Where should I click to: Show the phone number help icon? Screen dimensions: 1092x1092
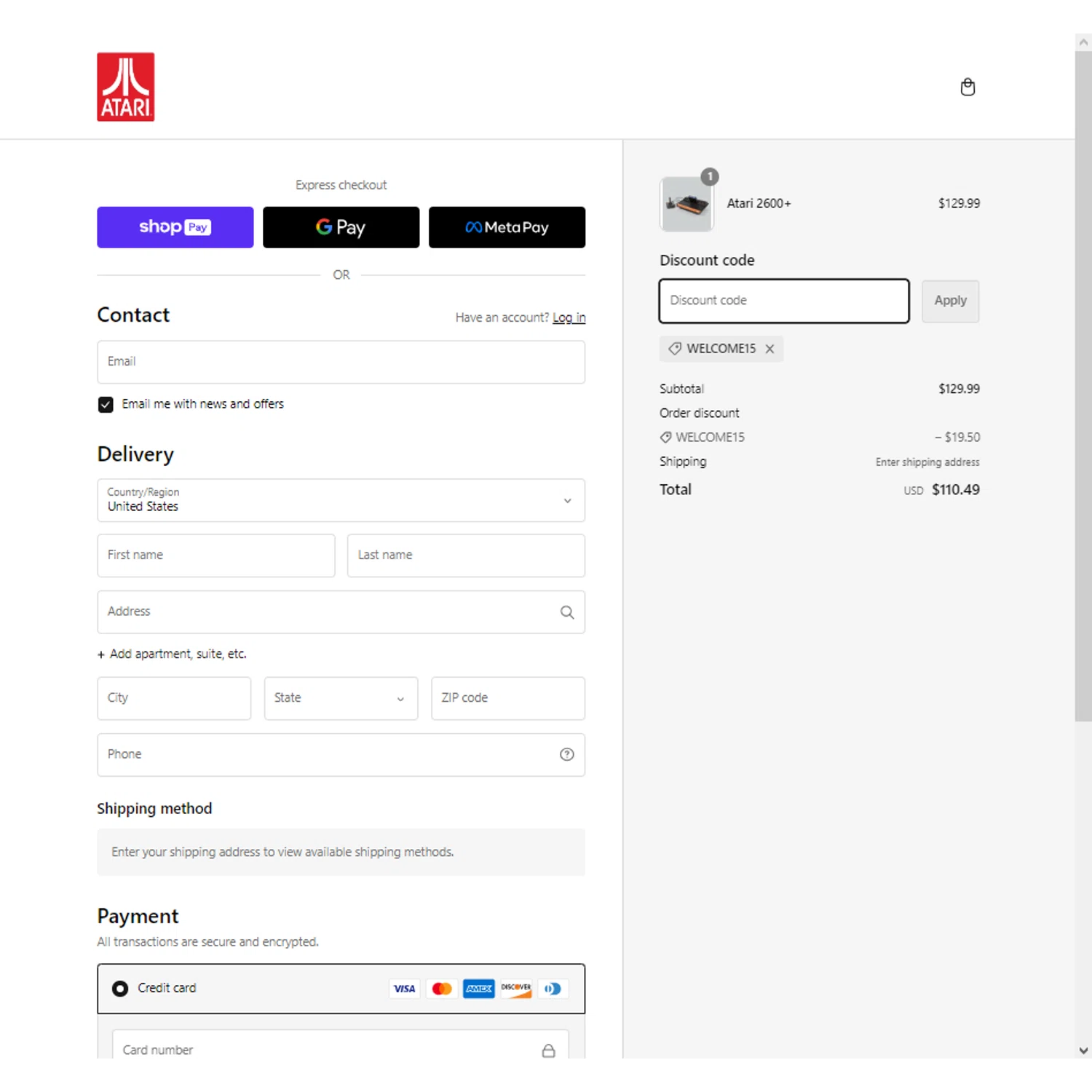(x=567, y=754)
